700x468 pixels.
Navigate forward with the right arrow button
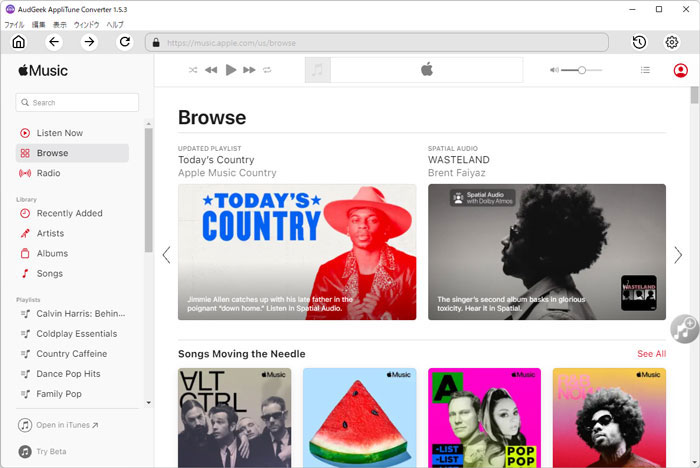pyautogui.click(x=89, y=42)
